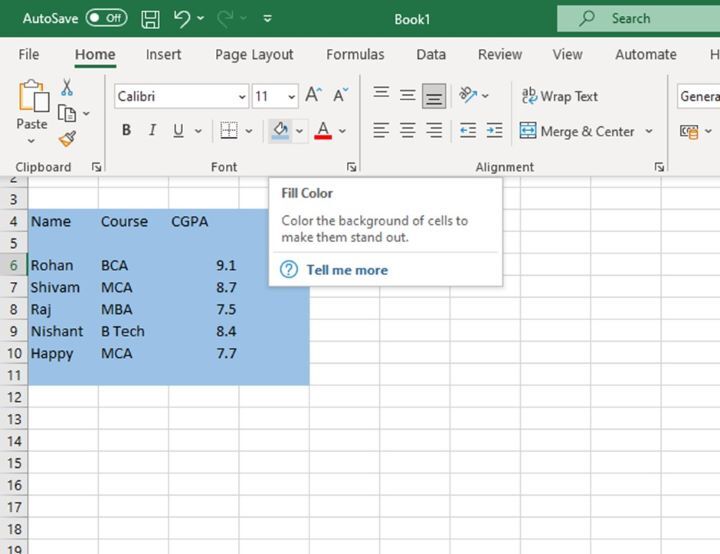Toggle Italic formatting
Screen dimensions: 720x554
tap(152, 130)
